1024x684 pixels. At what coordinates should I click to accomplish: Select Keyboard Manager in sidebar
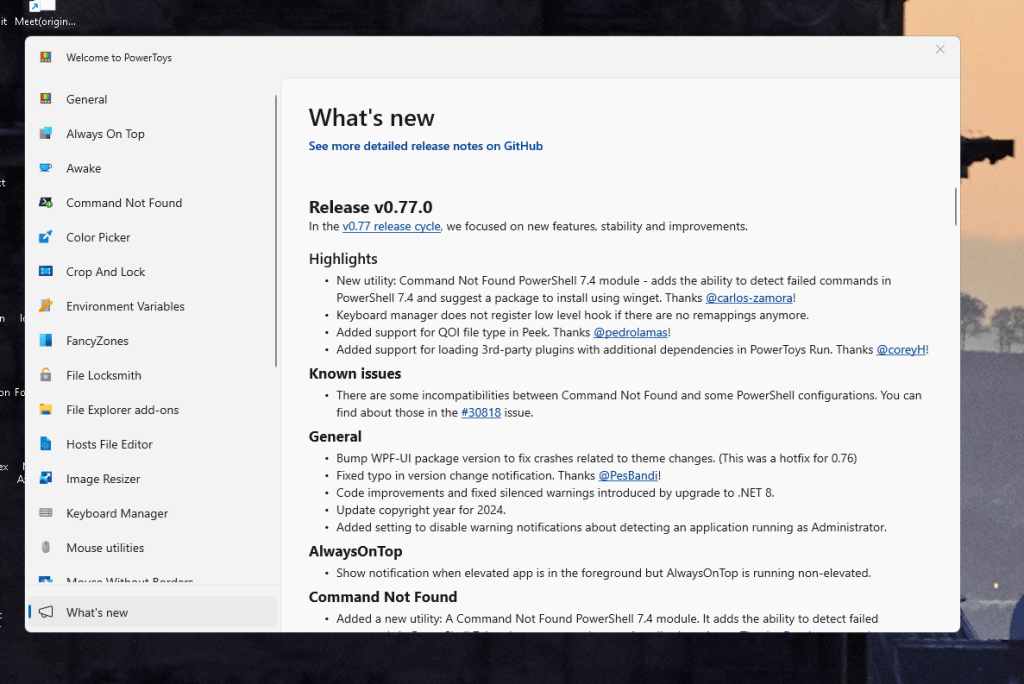click(x=152, y=513)
